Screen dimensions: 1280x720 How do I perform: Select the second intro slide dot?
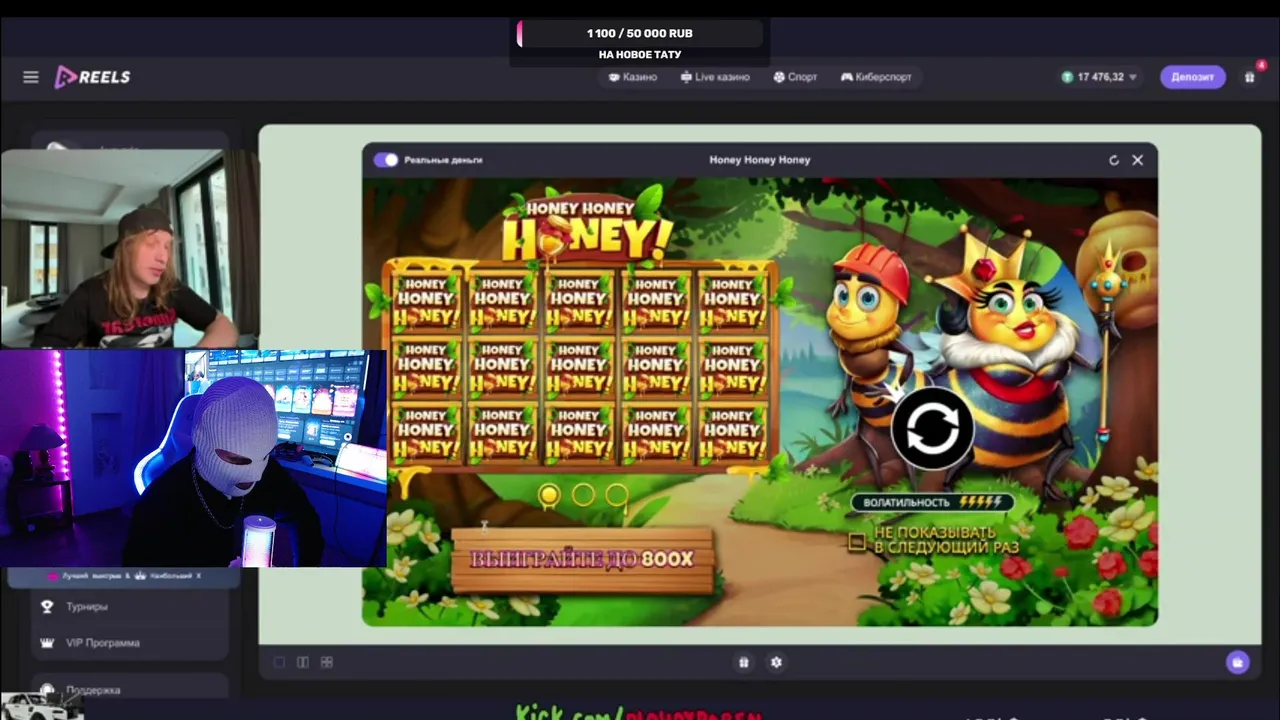[583, 495]
